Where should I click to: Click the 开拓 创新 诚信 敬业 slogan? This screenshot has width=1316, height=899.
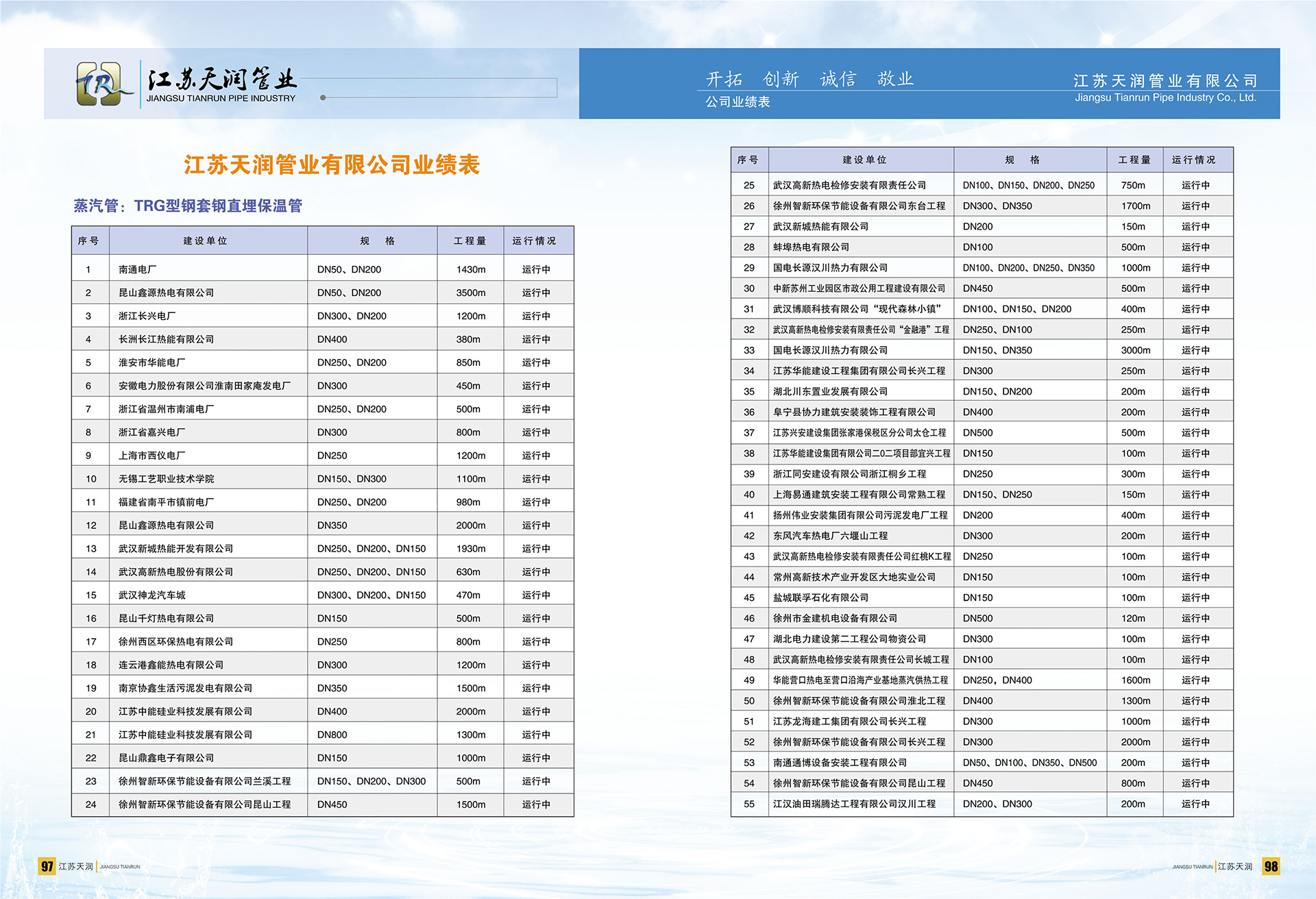pos(809,79)
